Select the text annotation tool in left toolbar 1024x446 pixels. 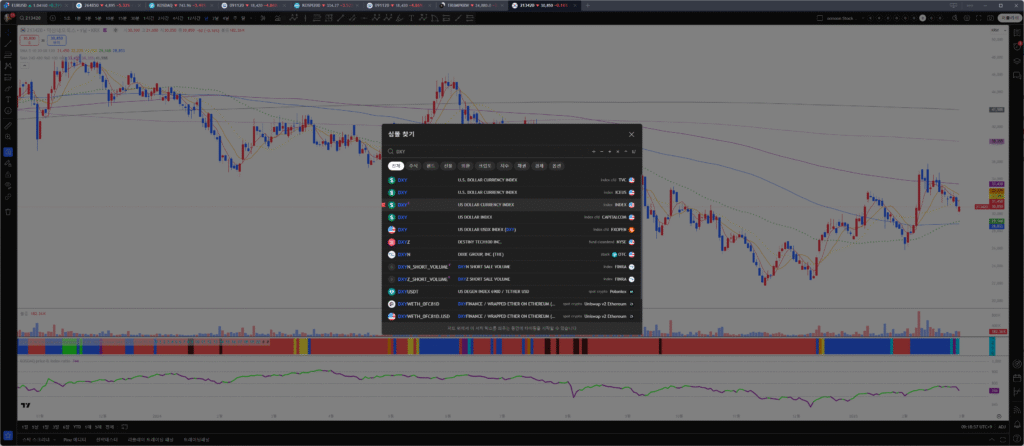(x=8, y=99)
